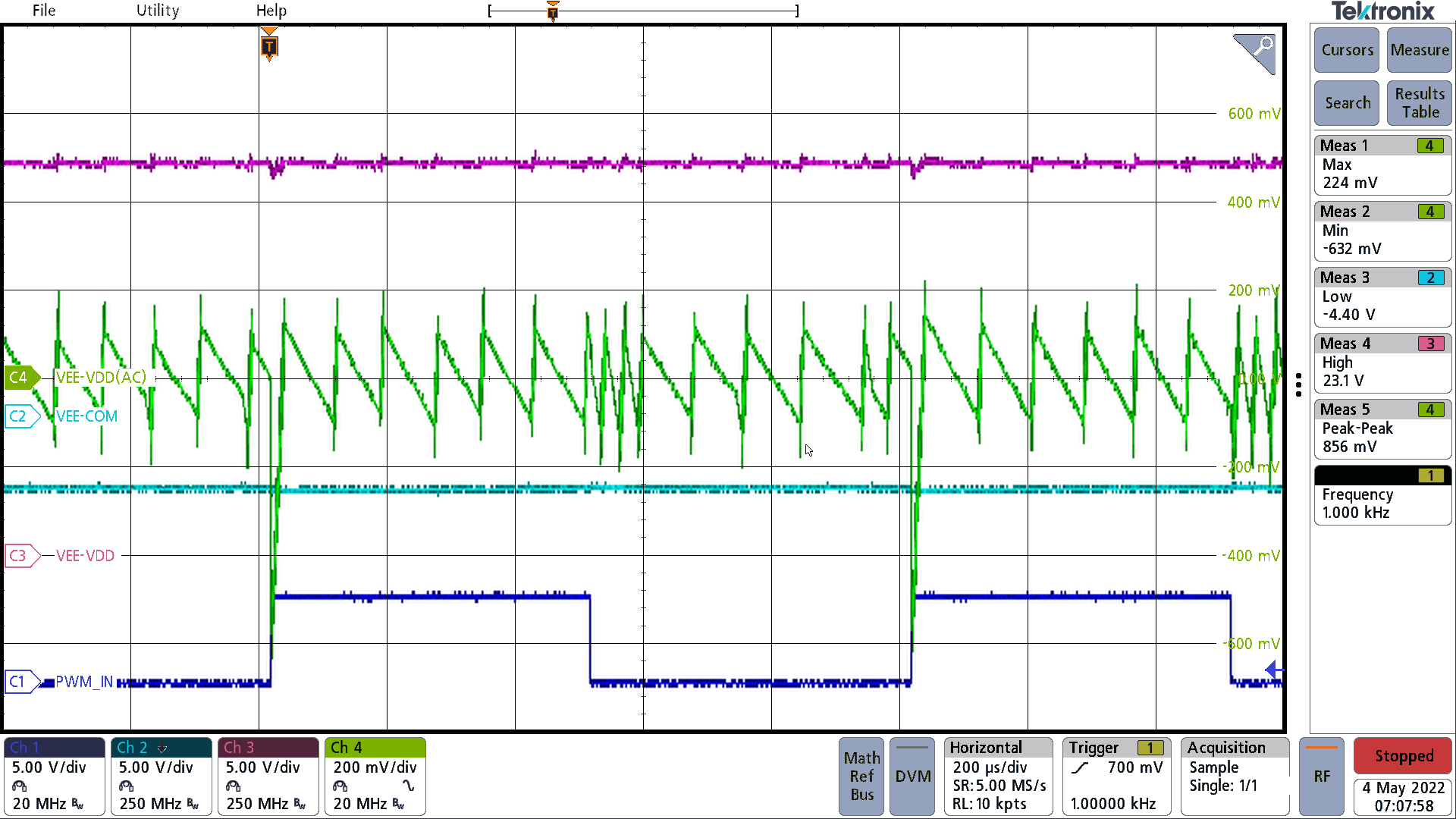Click the three-dot panel handle on the right edge
This screenshot has width=1456, height=819.
pos(1298,384)
